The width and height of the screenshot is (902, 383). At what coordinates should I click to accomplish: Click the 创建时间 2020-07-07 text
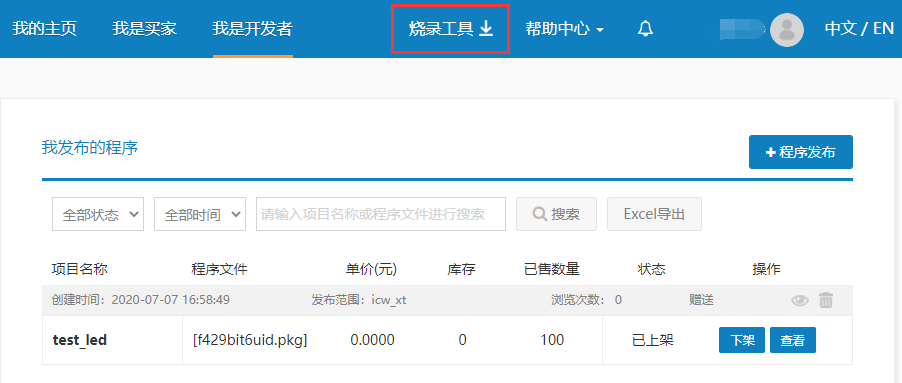141,300
